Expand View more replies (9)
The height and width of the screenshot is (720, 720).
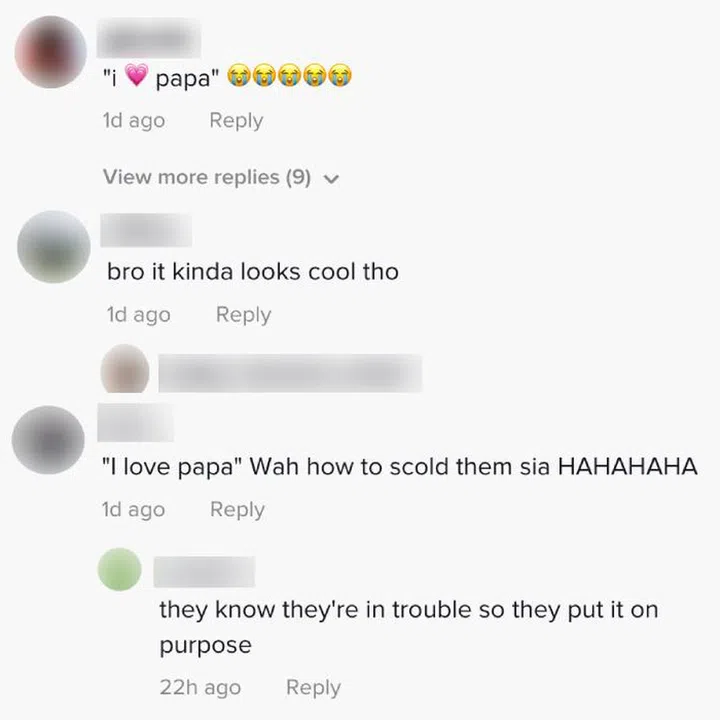221,177
